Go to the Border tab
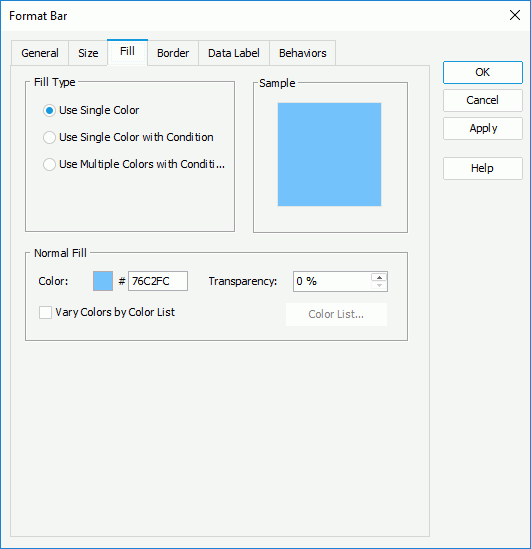This screenshot has height=549, width=531. (x=173, y=53)
